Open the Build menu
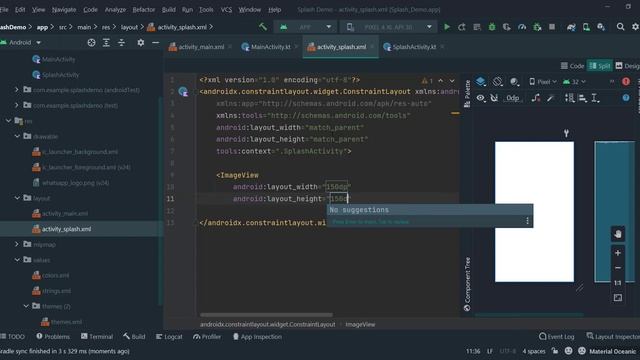The width and height of the screenshot is (640, 360). pos(169,9)
